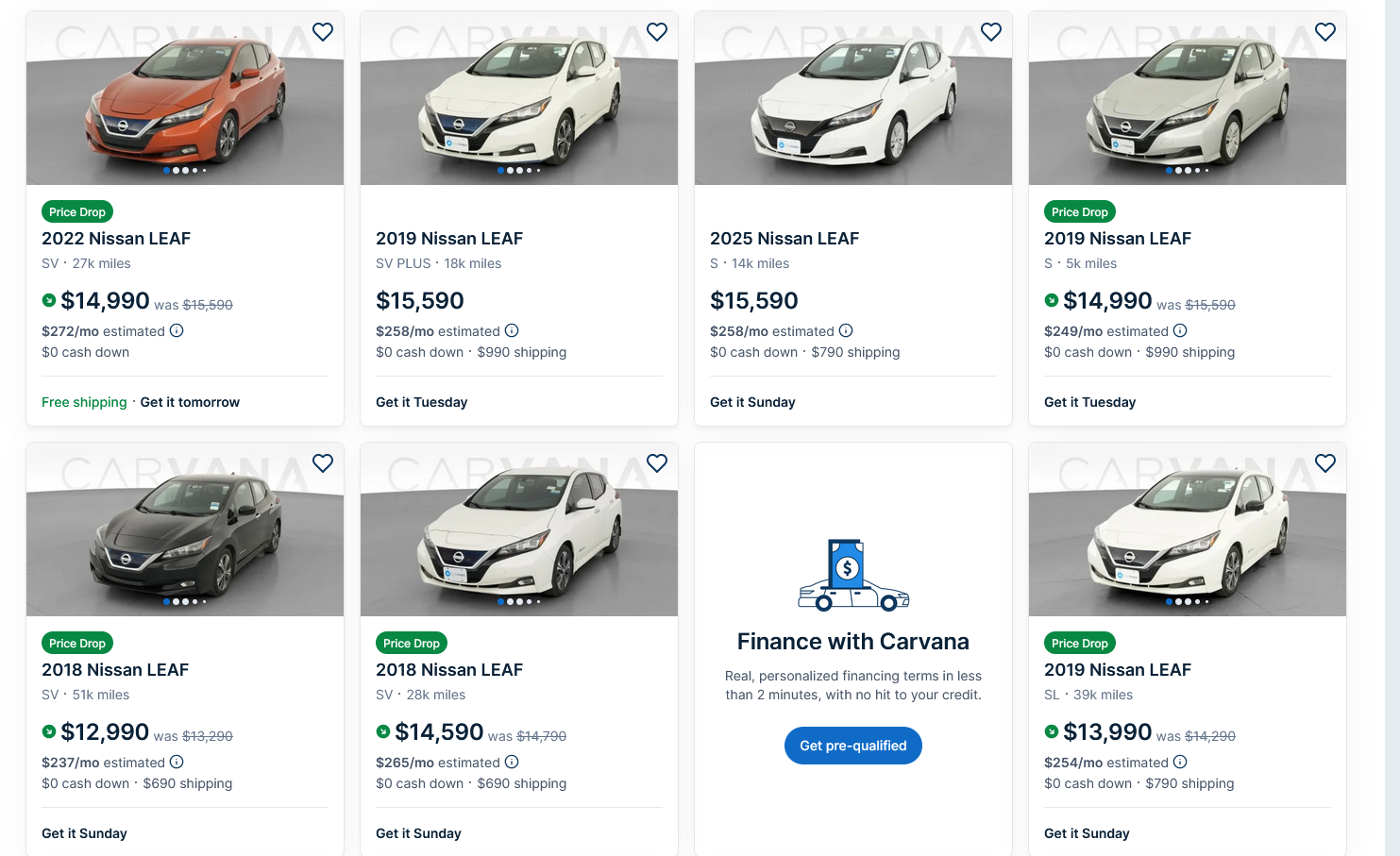Heart the 2019 Nissan LEAF S listing
1400x856 pixels.
1325,32
